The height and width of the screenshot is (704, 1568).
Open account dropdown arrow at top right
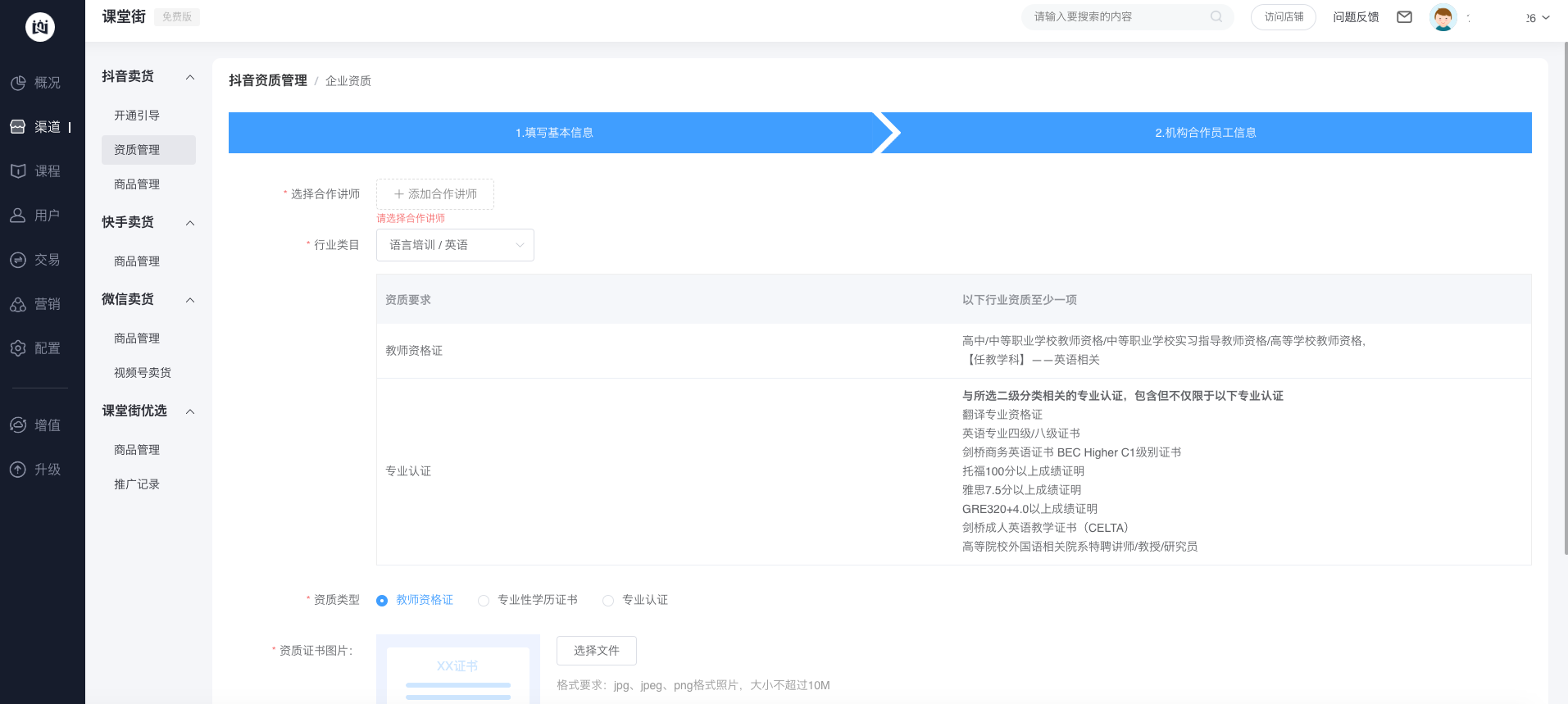coord(1546,17)
